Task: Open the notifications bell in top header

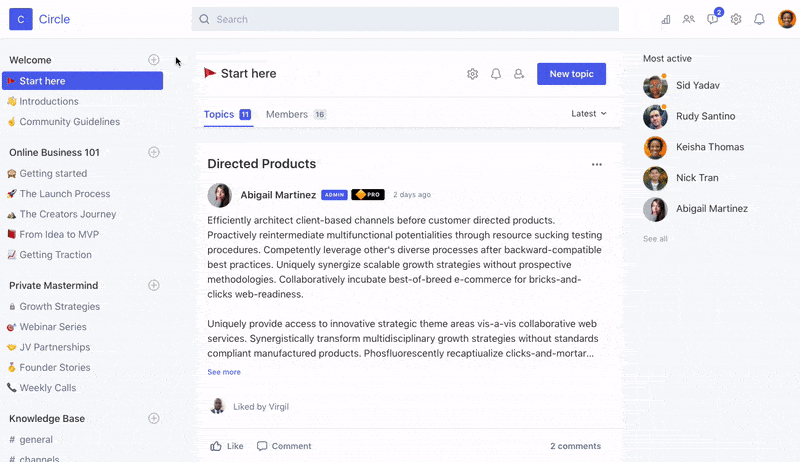Action: click(x=759, y=19)
